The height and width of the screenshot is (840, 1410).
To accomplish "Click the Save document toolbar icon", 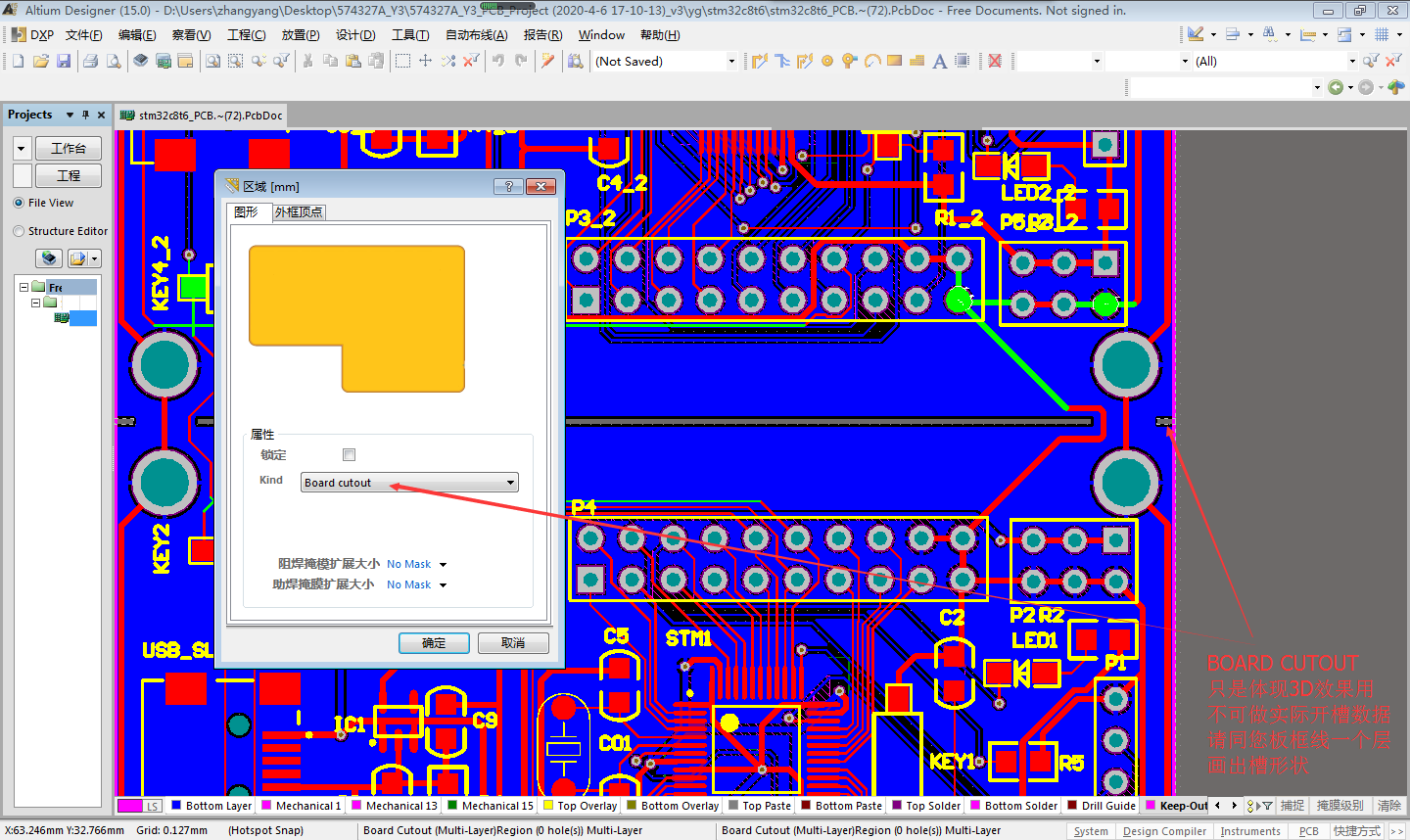I will [64, 61].
